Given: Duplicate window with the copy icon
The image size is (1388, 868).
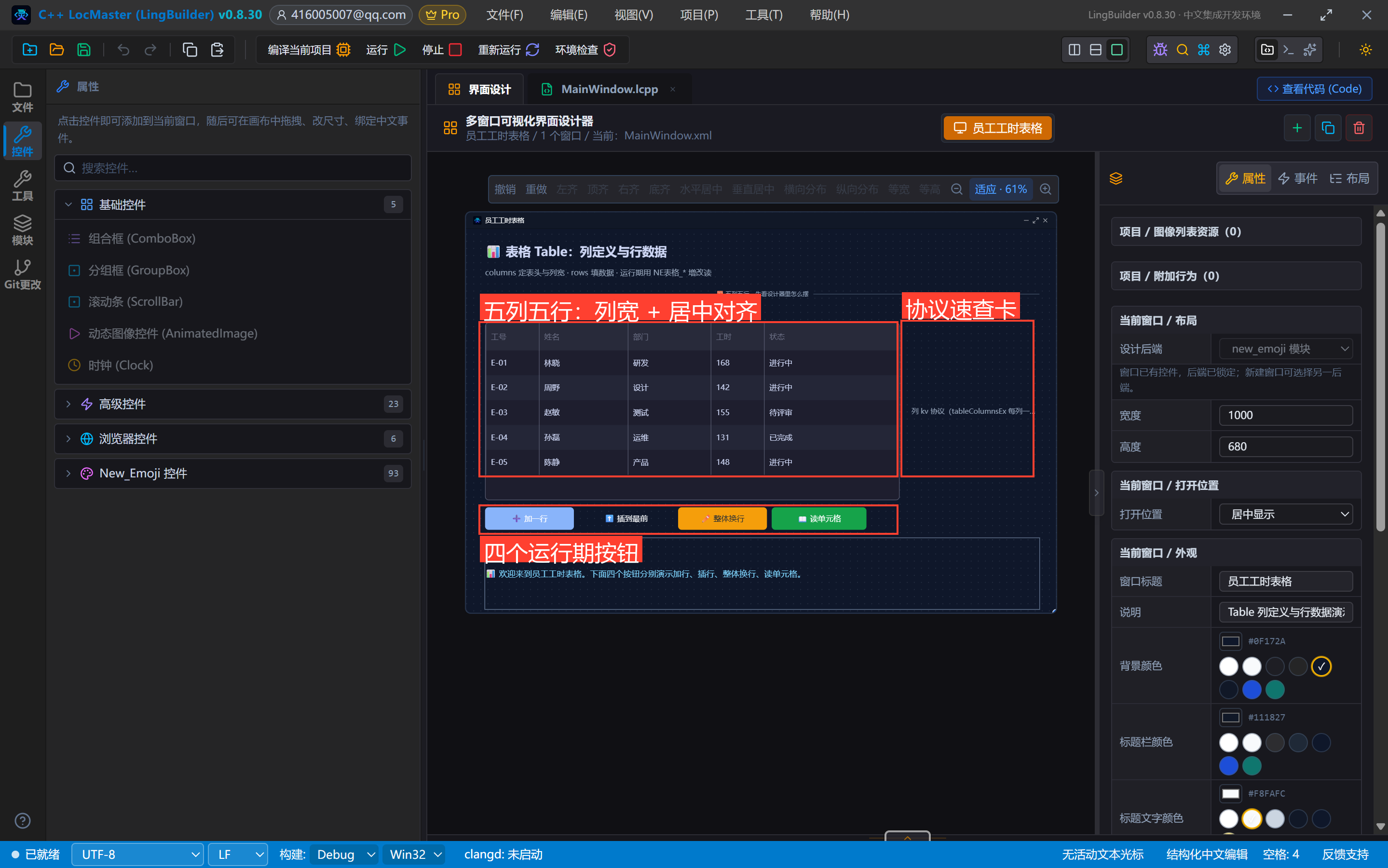Looking at the screenshot, I should pos(1328,127).
